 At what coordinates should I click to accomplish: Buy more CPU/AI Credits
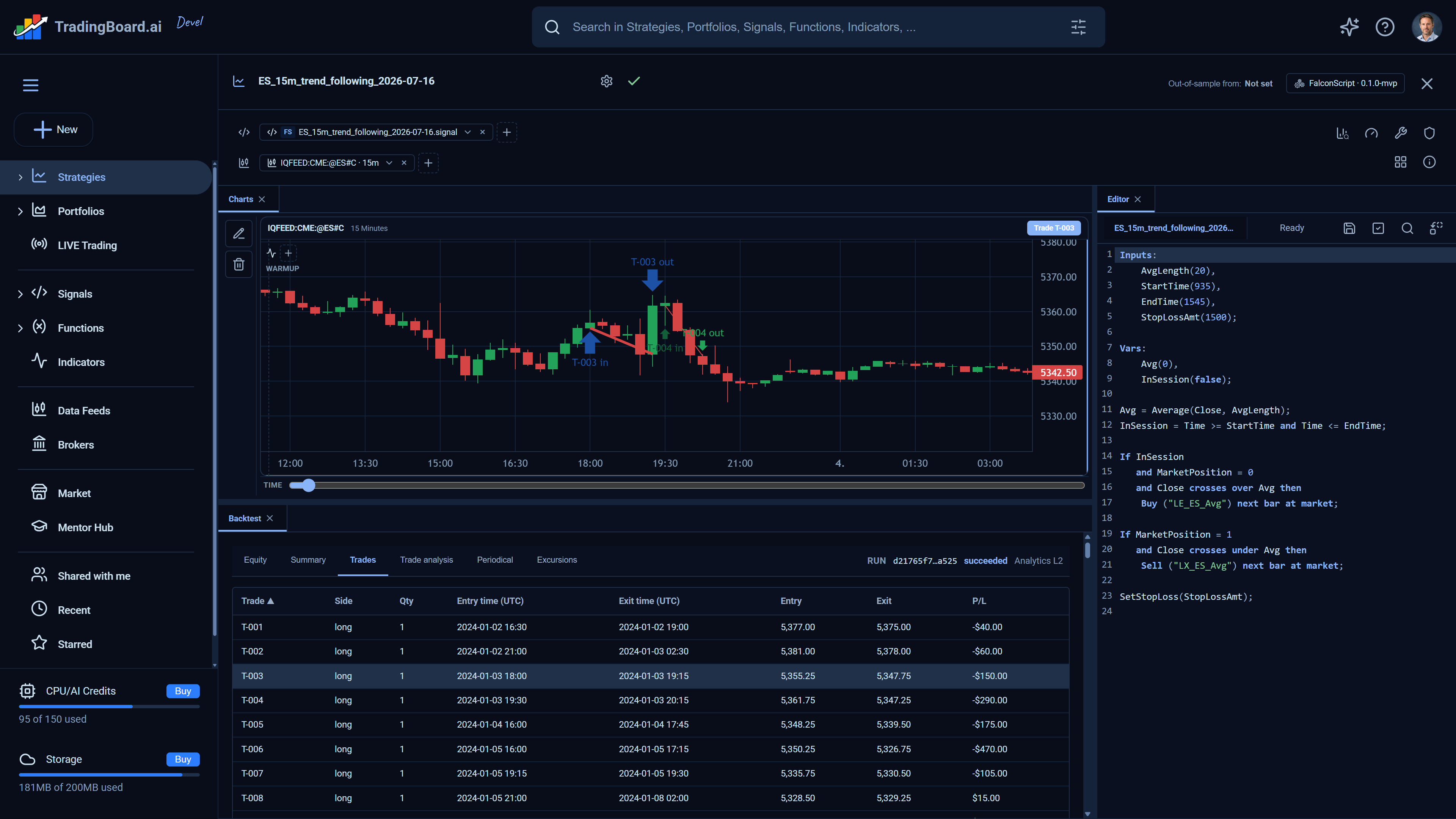click(x=182, y=691)
